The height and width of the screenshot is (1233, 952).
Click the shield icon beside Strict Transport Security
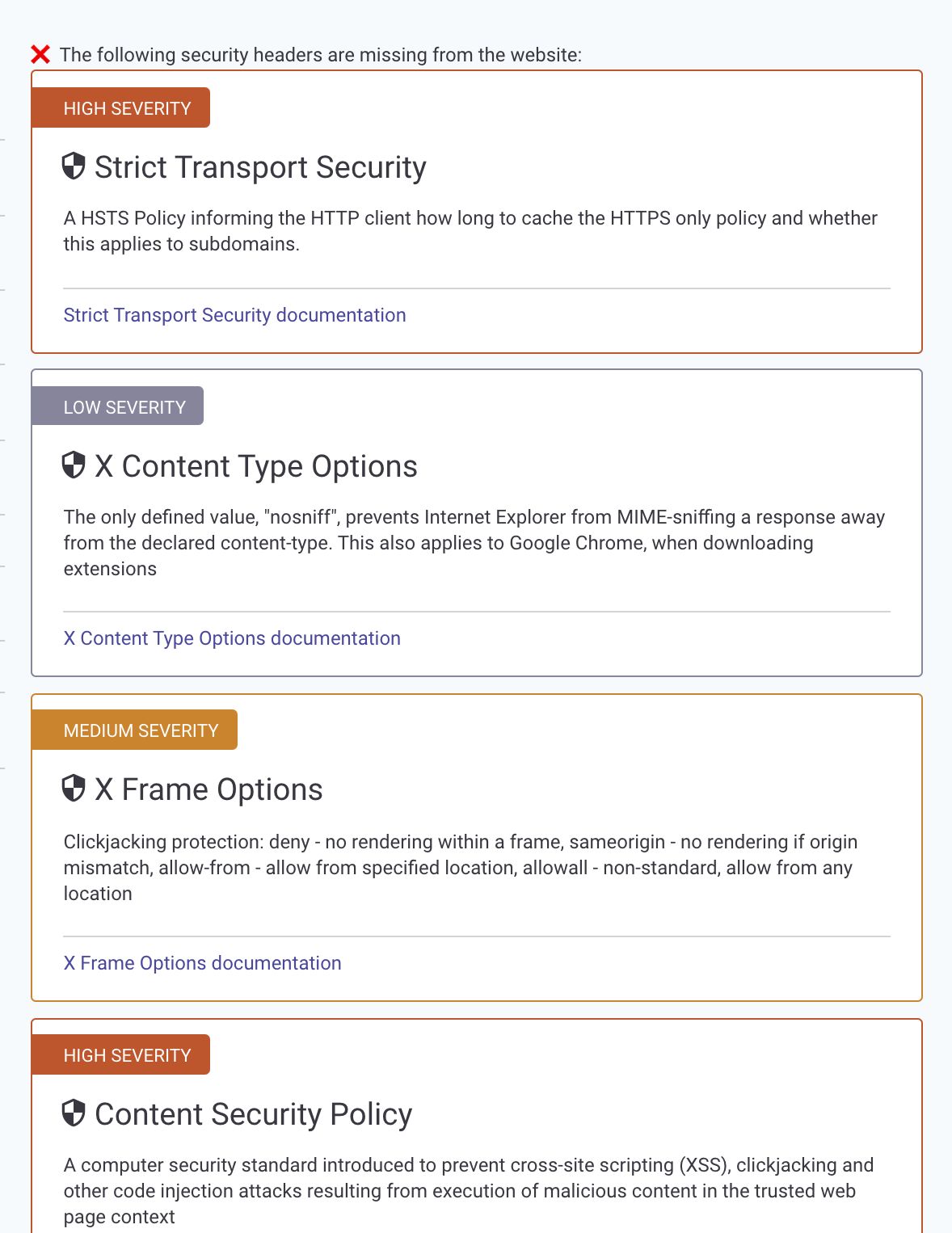click(74, 167)
